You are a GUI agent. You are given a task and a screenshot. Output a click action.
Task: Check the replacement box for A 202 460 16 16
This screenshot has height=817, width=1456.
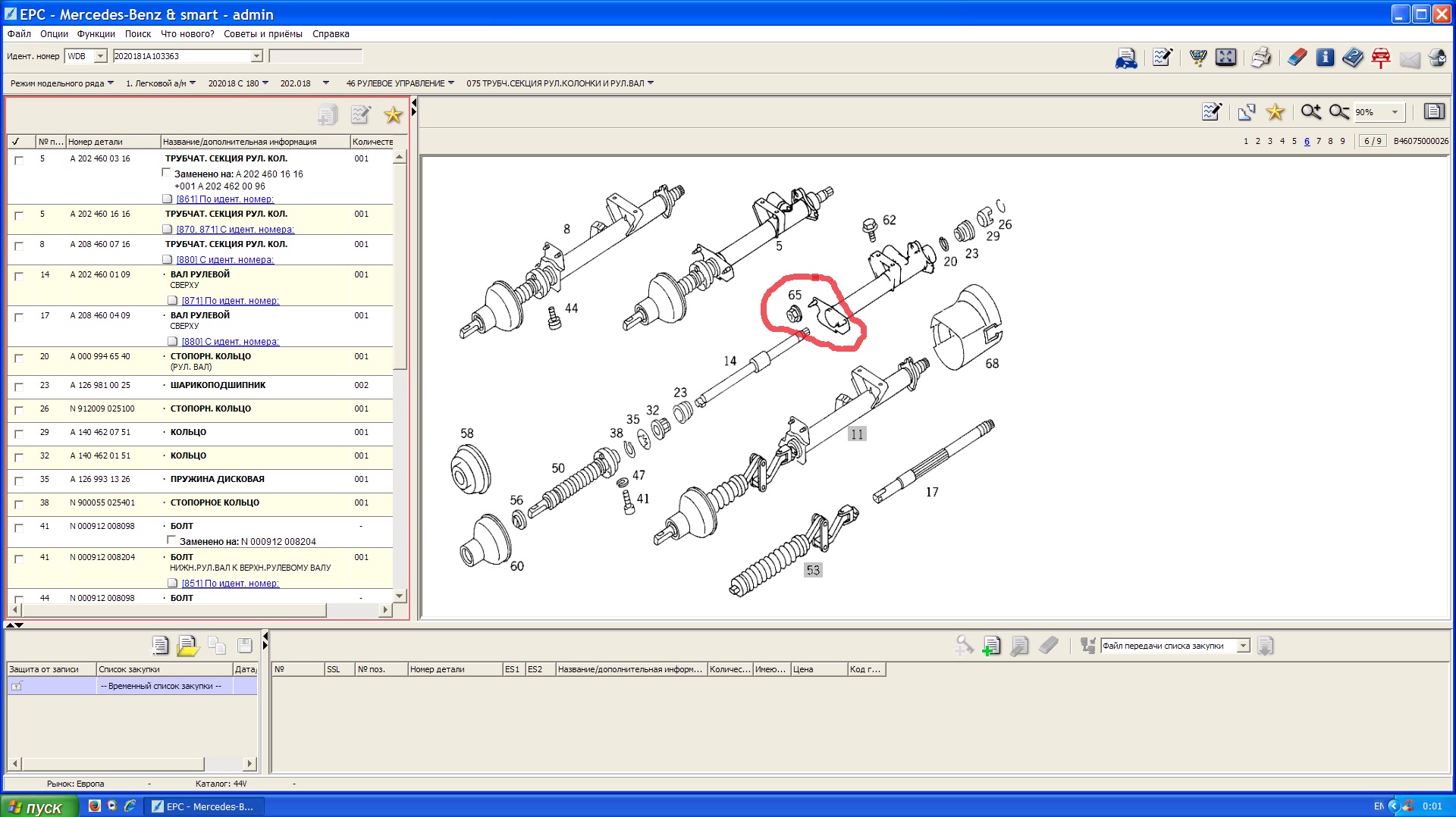point(166,173)
